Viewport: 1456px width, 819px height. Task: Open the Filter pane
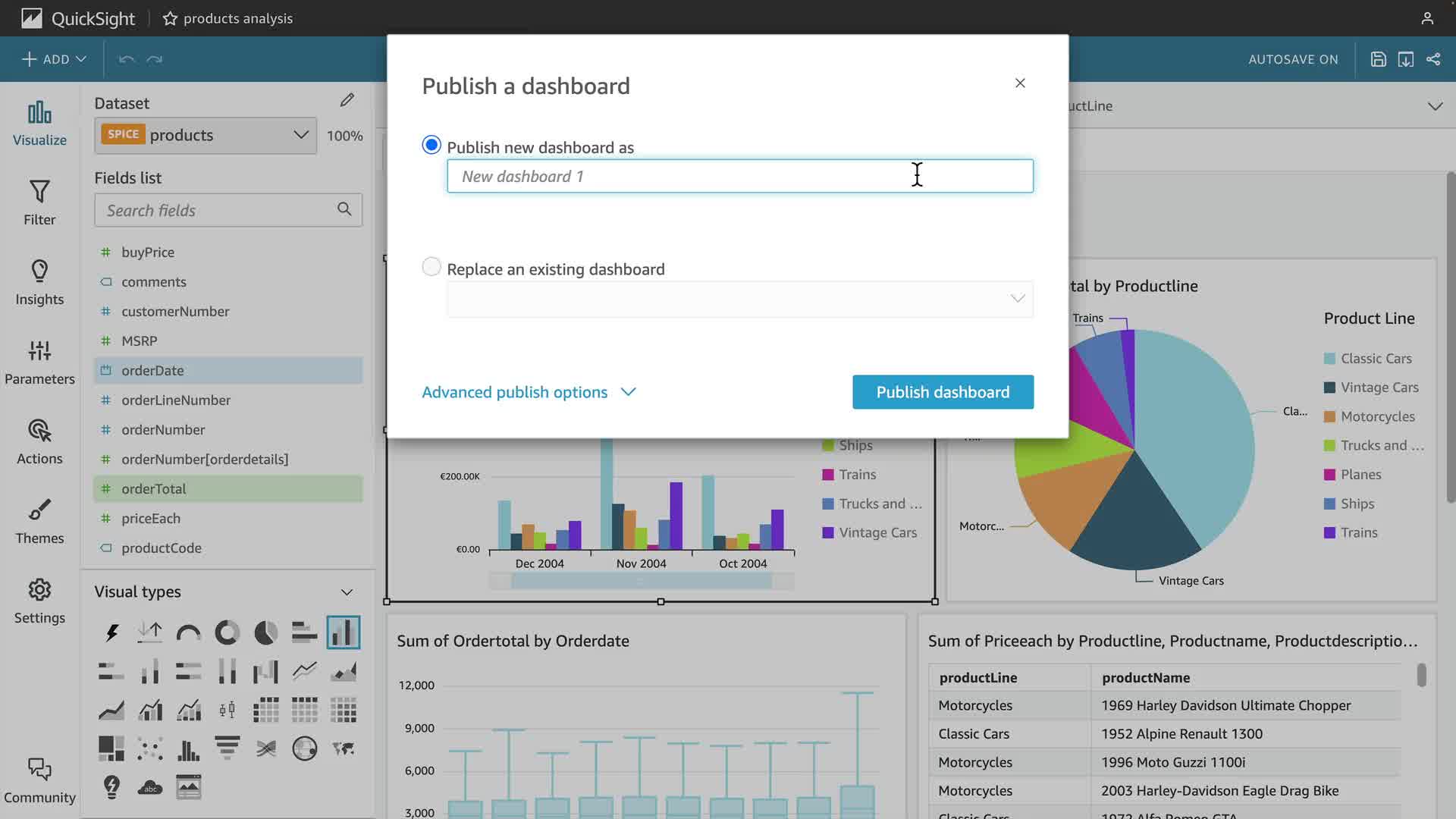click(x=39, y=202)
